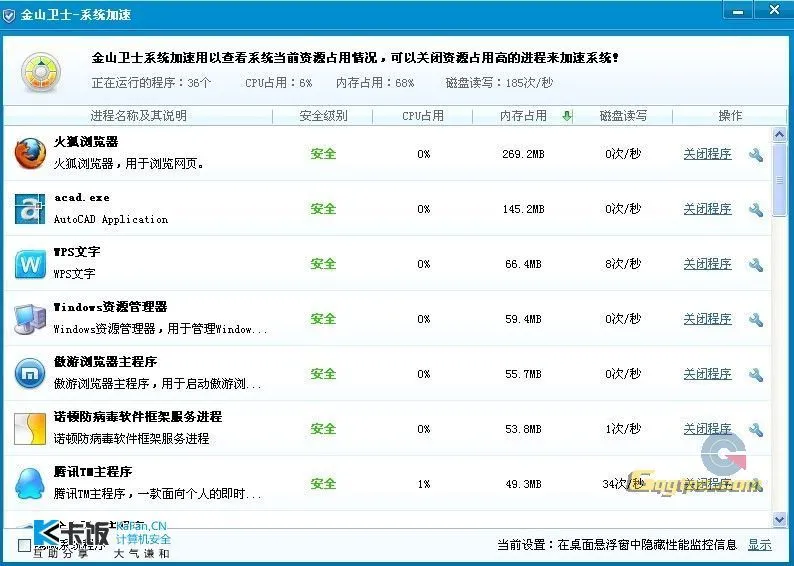
Task: Click 关闭程序 for 诺顿防病毒 service process
Action: (707, 429)
